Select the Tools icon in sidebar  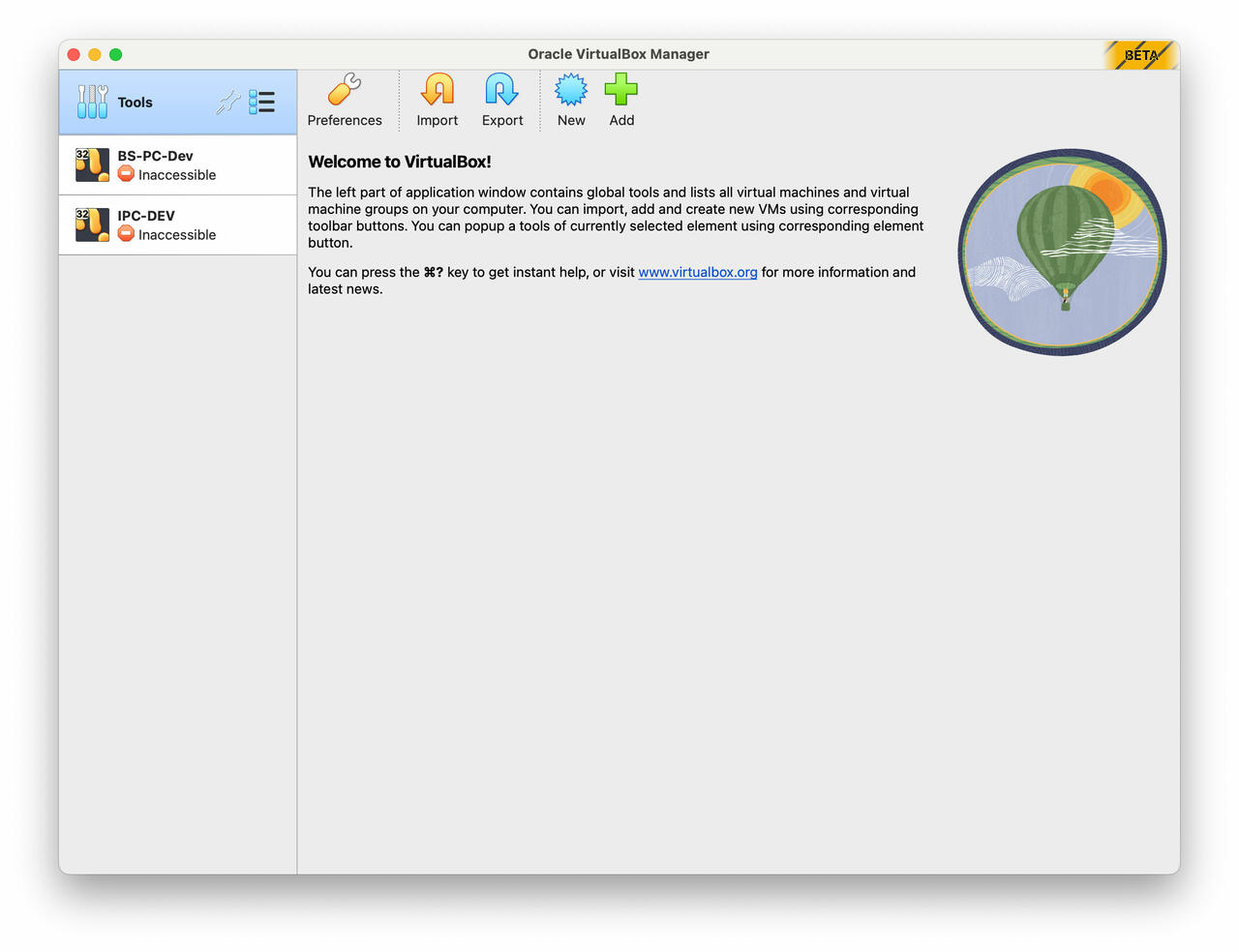(93, 102)
